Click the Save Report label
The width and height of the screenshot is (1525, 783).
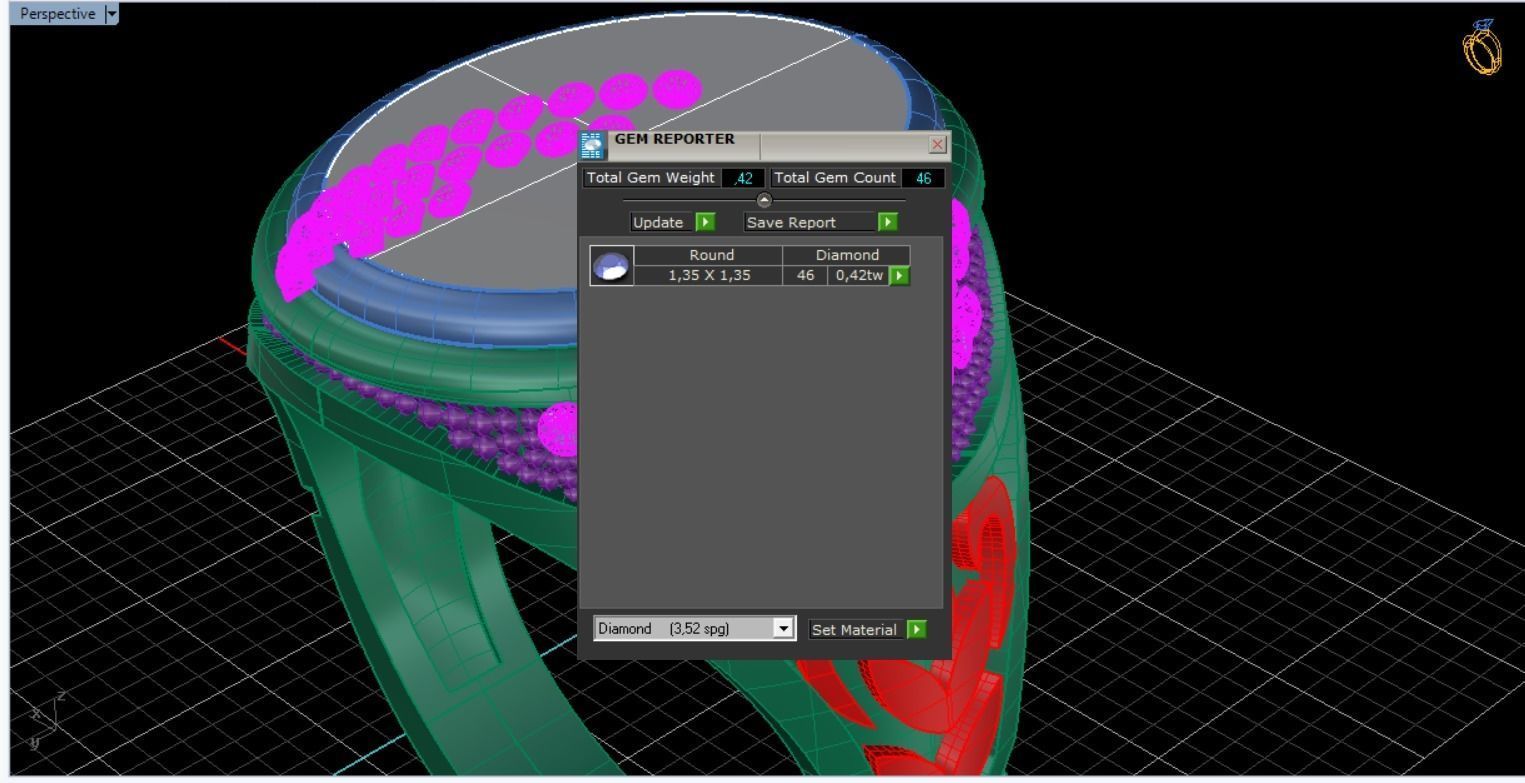point(791,222)
